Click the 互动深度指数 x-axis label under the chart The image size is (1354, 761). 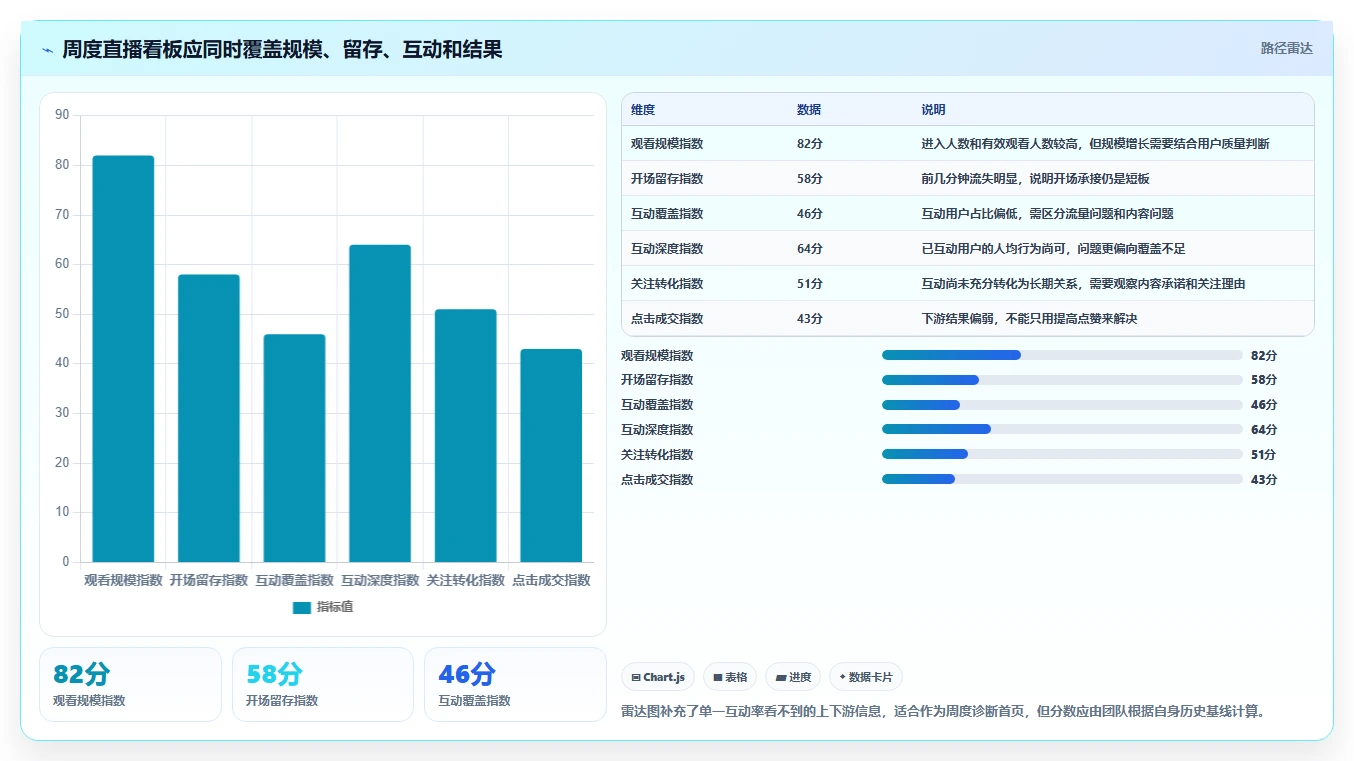tap(380, 580)
